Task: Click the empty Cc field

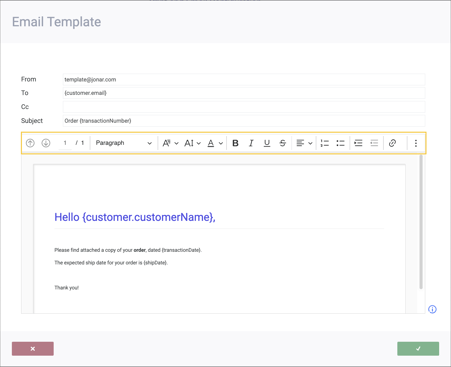Action: point(244,107)
